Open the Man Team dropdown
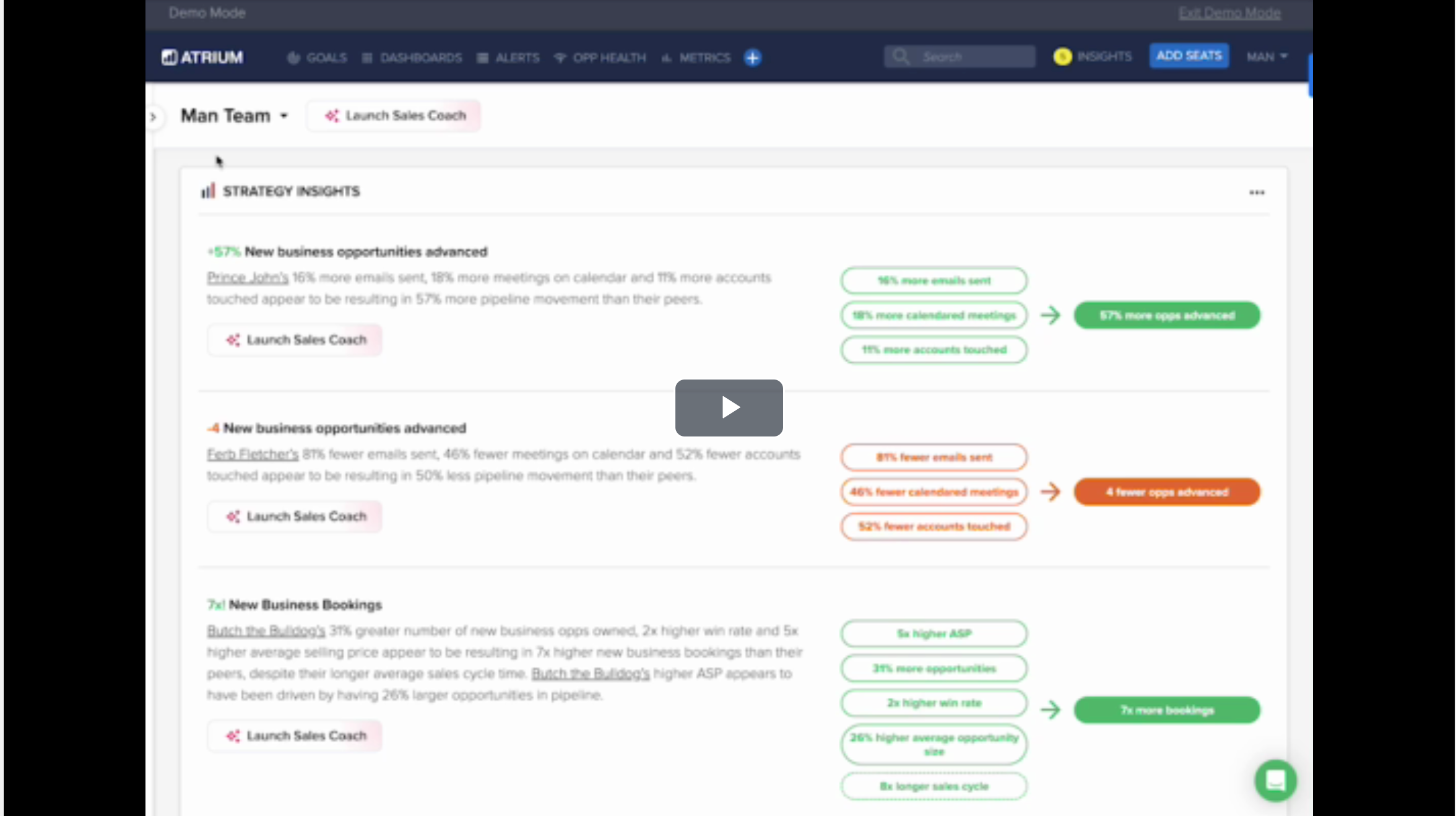 (x=235, y=116)
